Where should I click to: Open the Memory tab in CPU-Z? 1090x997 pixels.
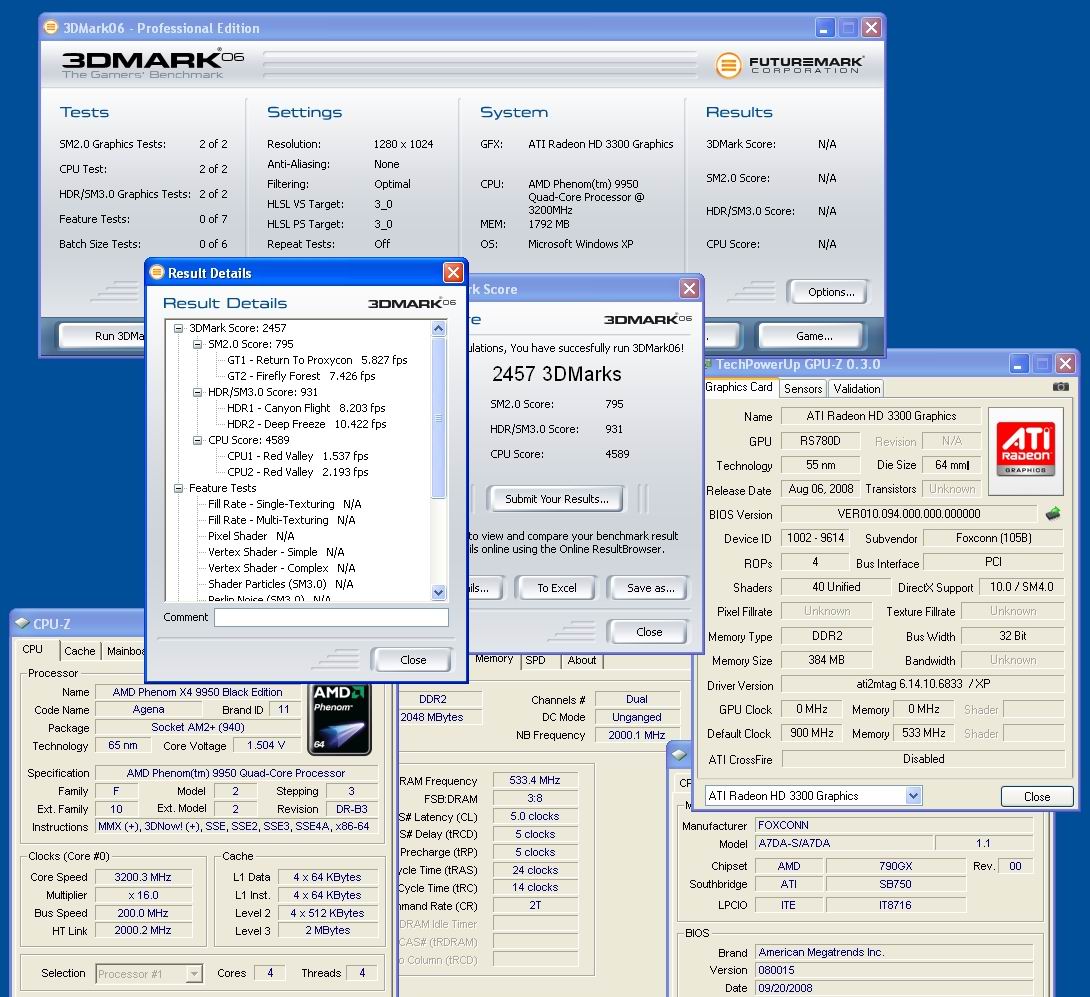pos(494,658)
